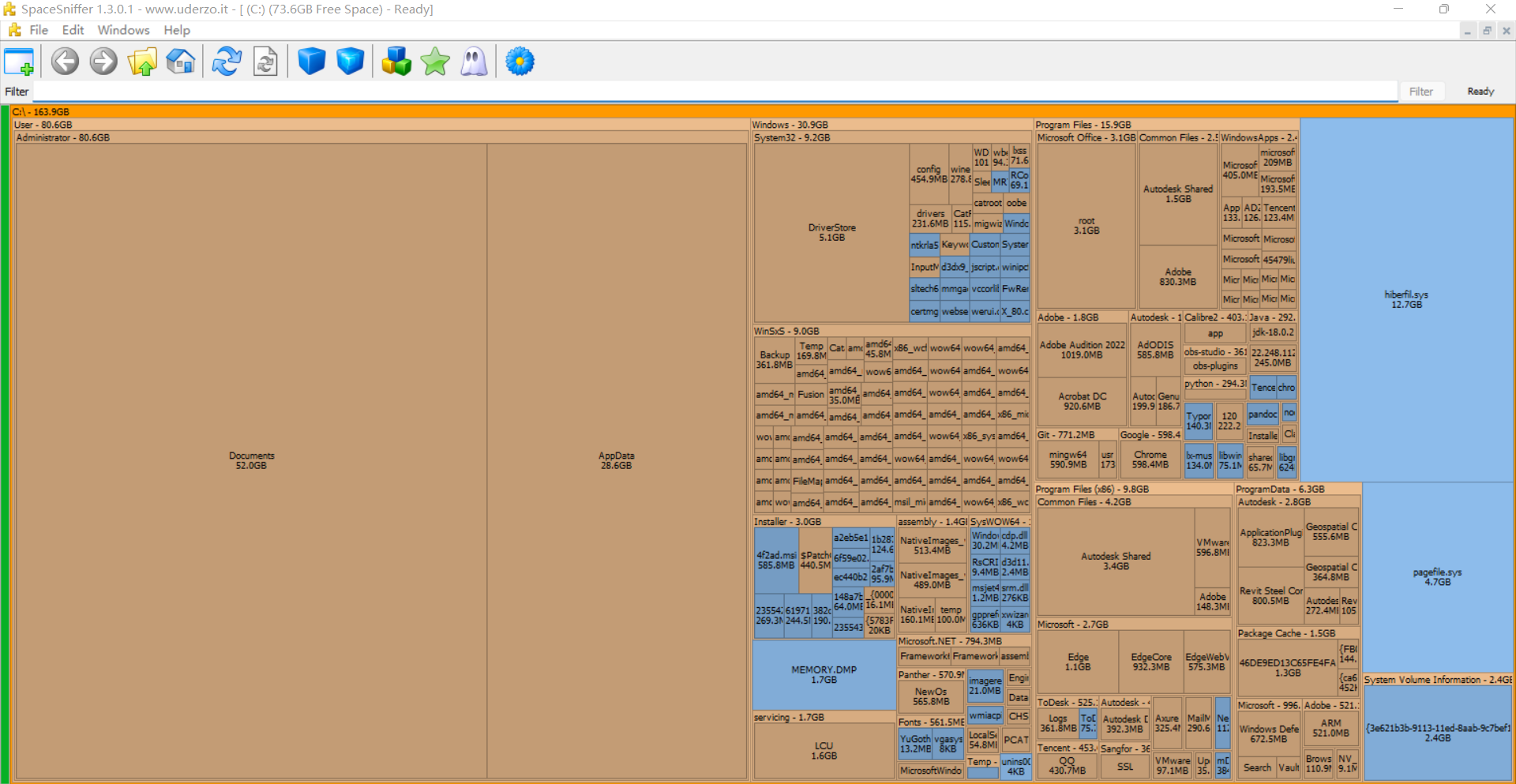Click System Volume Information - 2.4GB header
Image resolution: width=1516 pixels, height=784 pixels.
[1437, 680]
